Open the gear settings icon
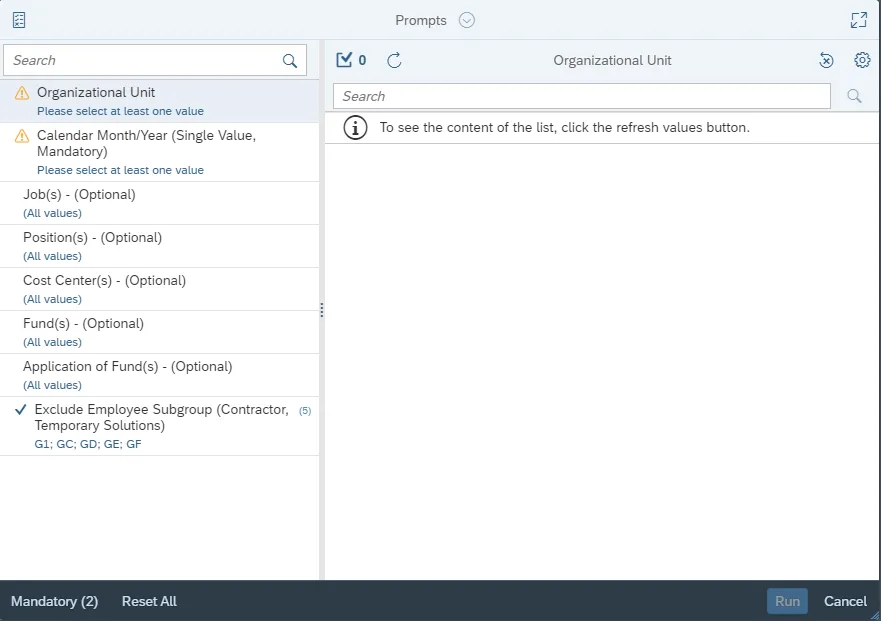Screen dimensions: 881x621 [x=862, y=61]
